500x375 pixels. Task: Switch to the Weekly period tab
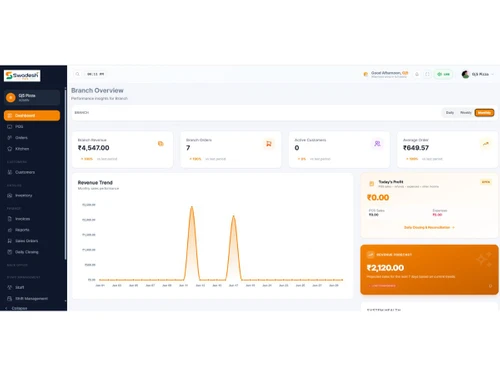point(466,113)
